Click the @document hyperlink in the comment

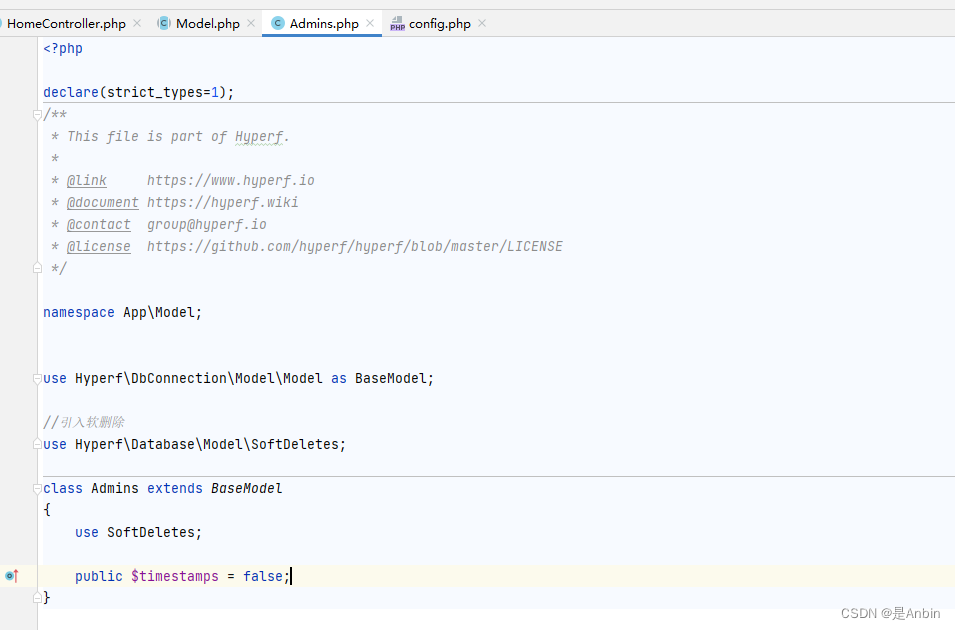(x=102, y=202)
